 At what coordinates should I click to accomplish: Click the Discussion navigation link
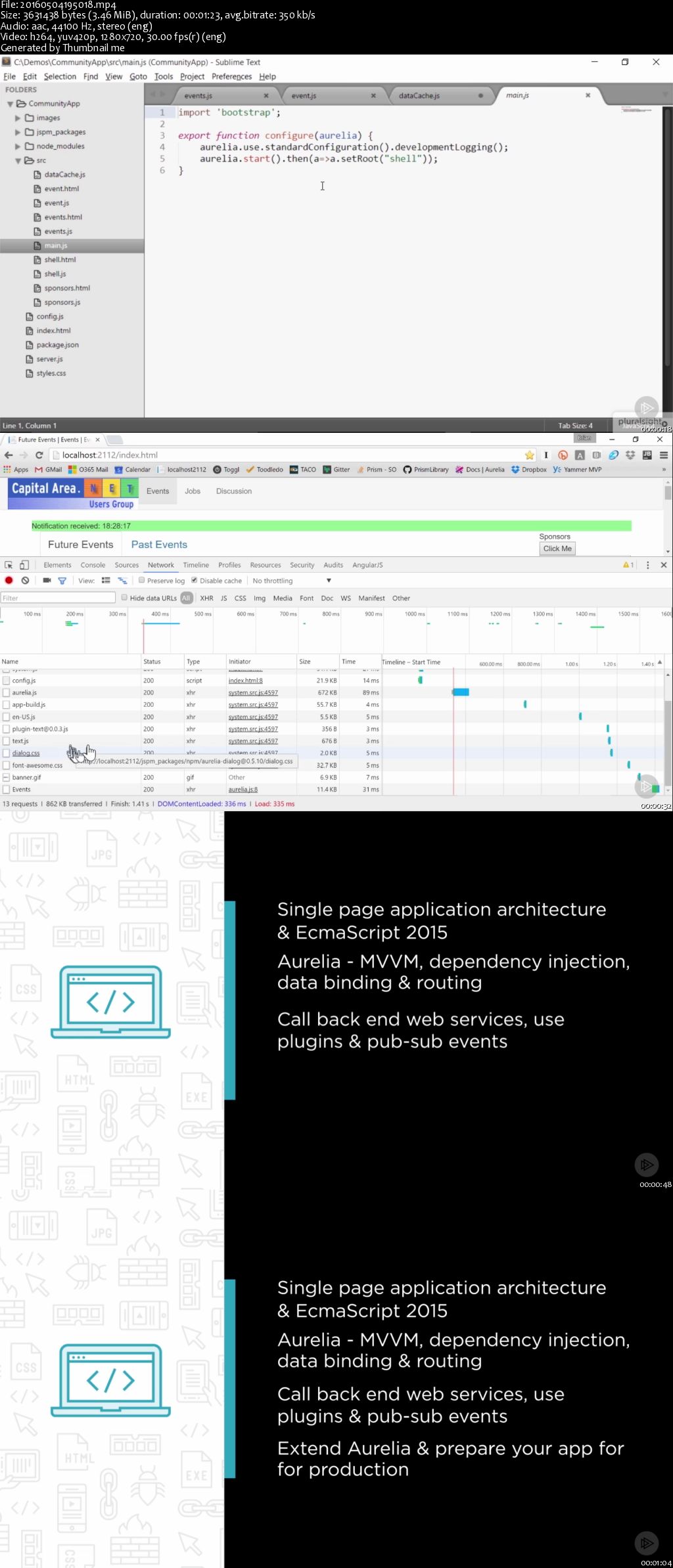click(x=234, y=491)
